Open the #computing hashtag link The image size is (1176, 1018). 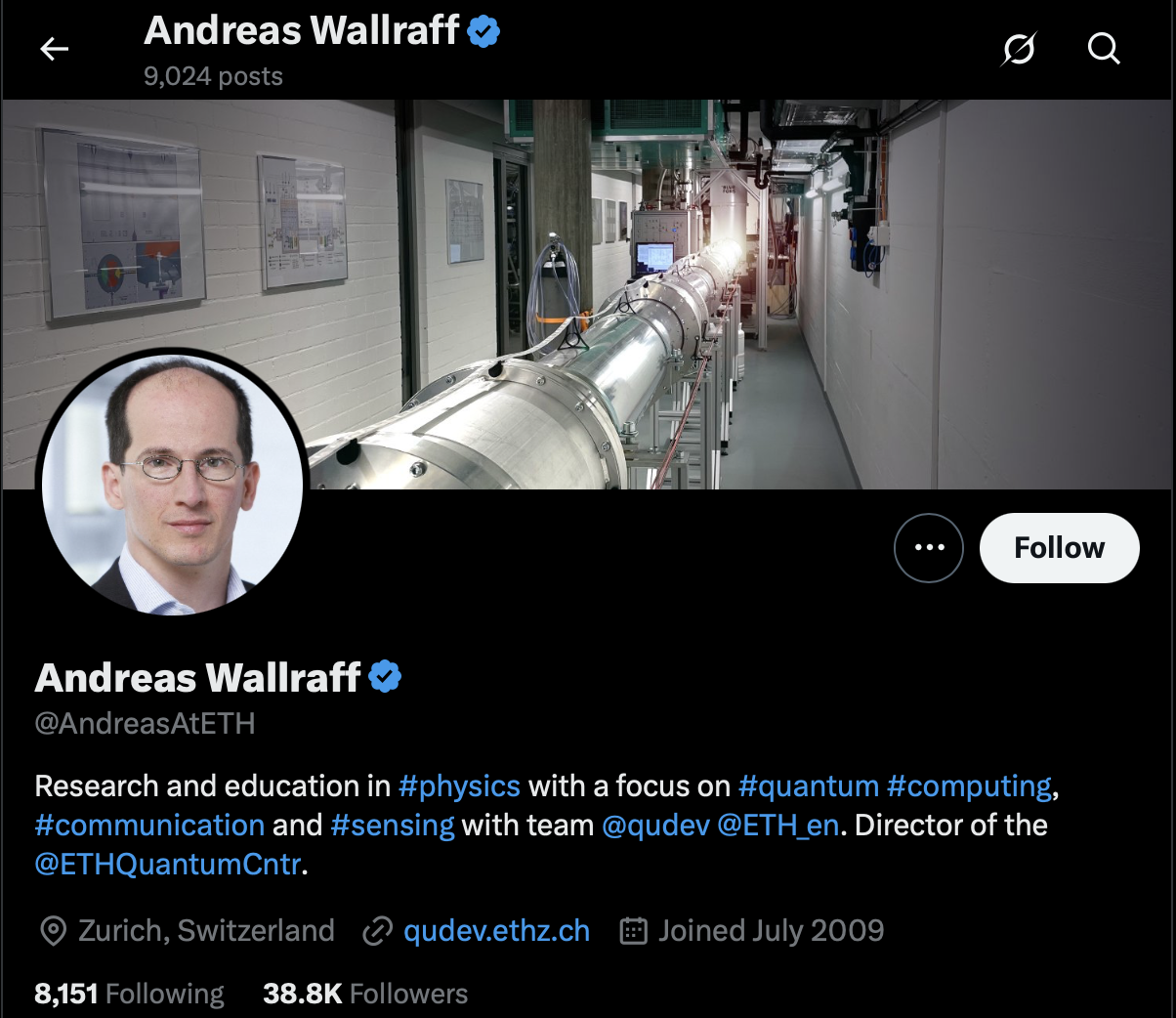(969, 786)
